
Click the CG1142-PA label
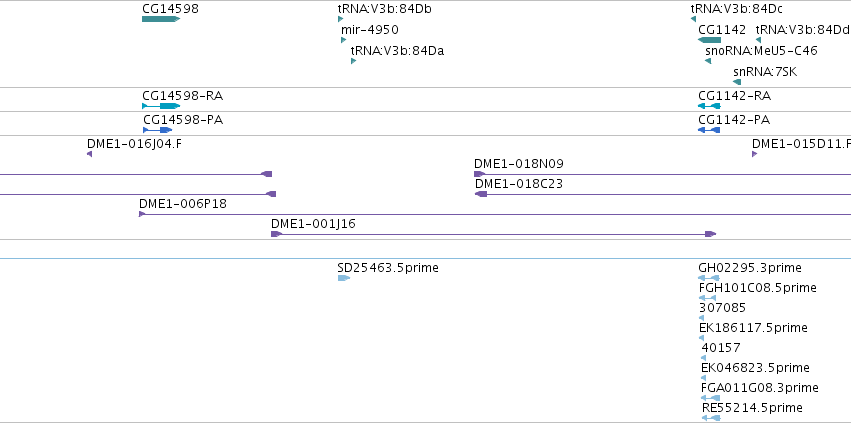(734, 120)
